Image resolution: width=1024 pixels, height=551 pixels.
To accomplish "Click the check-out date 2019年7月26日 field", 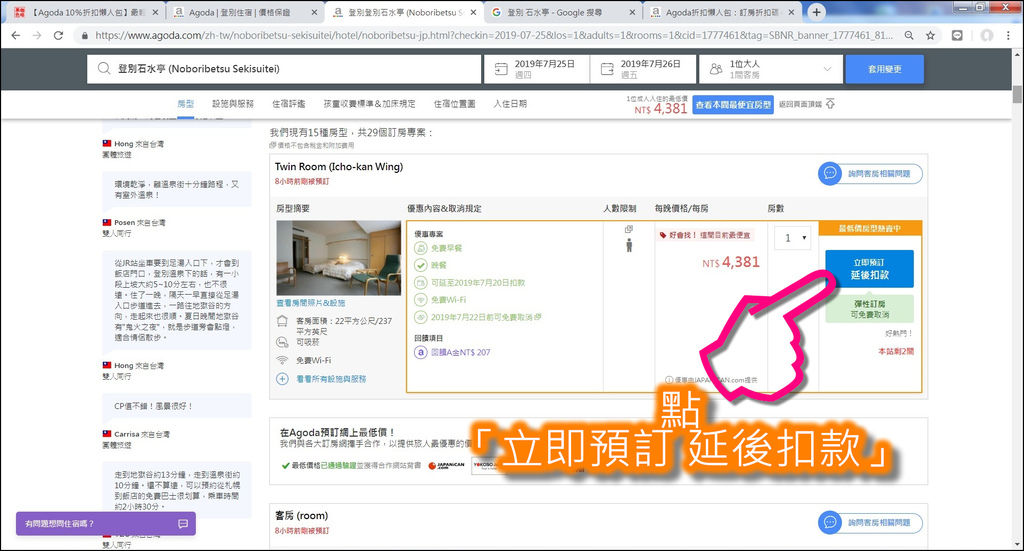I will tap(643, 69).
